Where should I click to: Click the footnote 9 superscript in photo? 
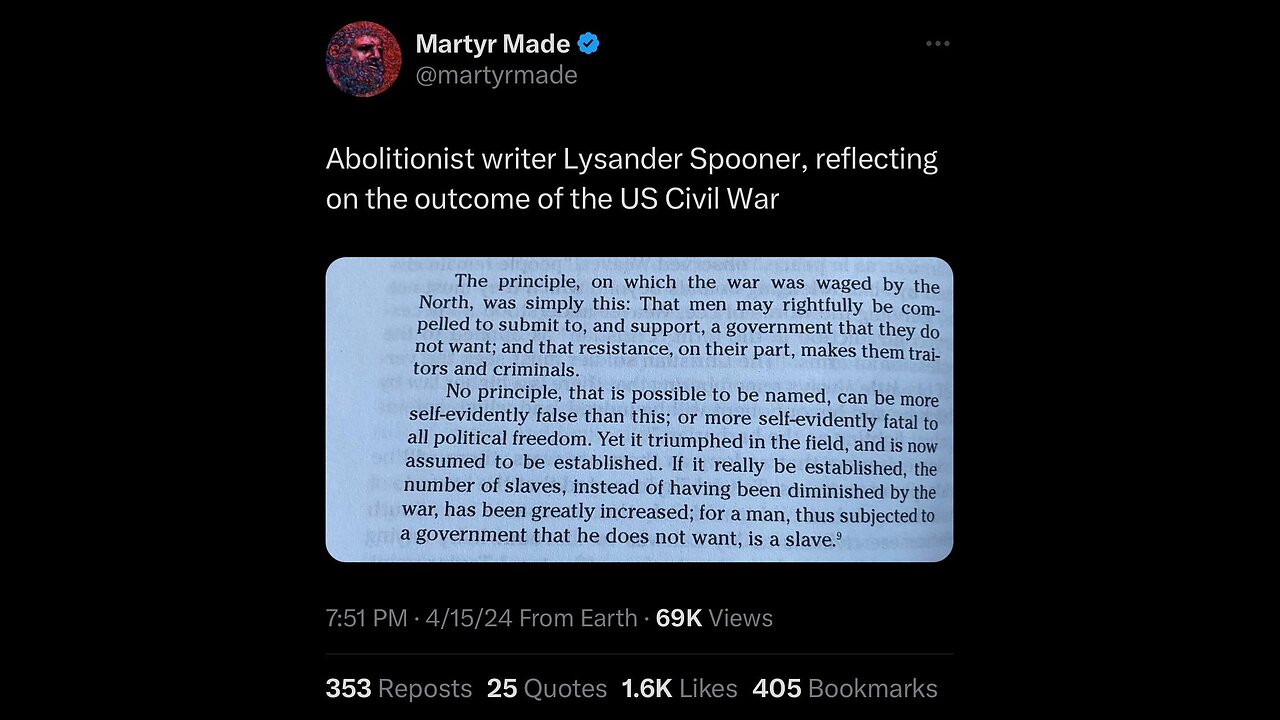point(841,536)
